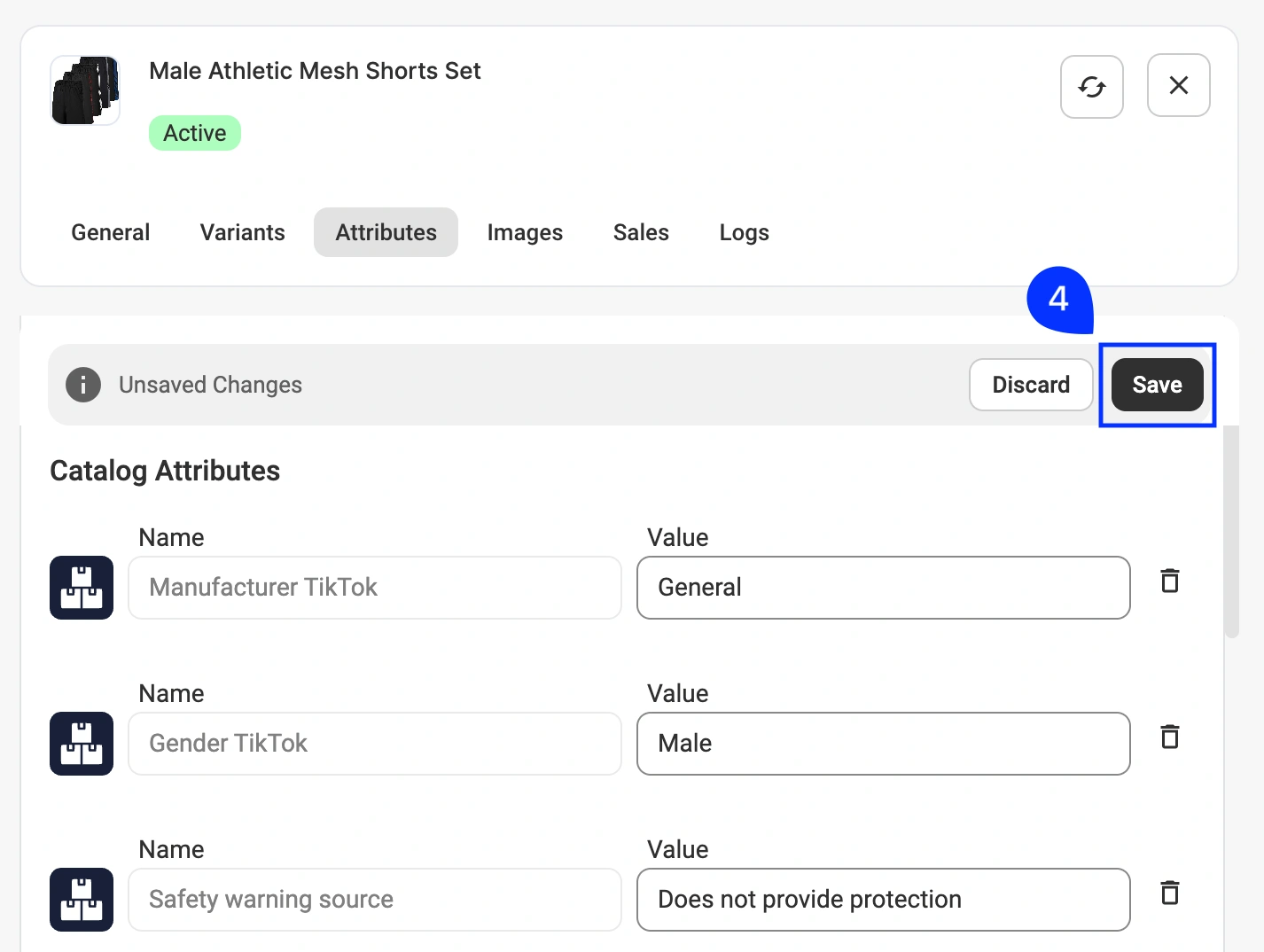
Task: Select the Sales tab
Action: [641, 232]
